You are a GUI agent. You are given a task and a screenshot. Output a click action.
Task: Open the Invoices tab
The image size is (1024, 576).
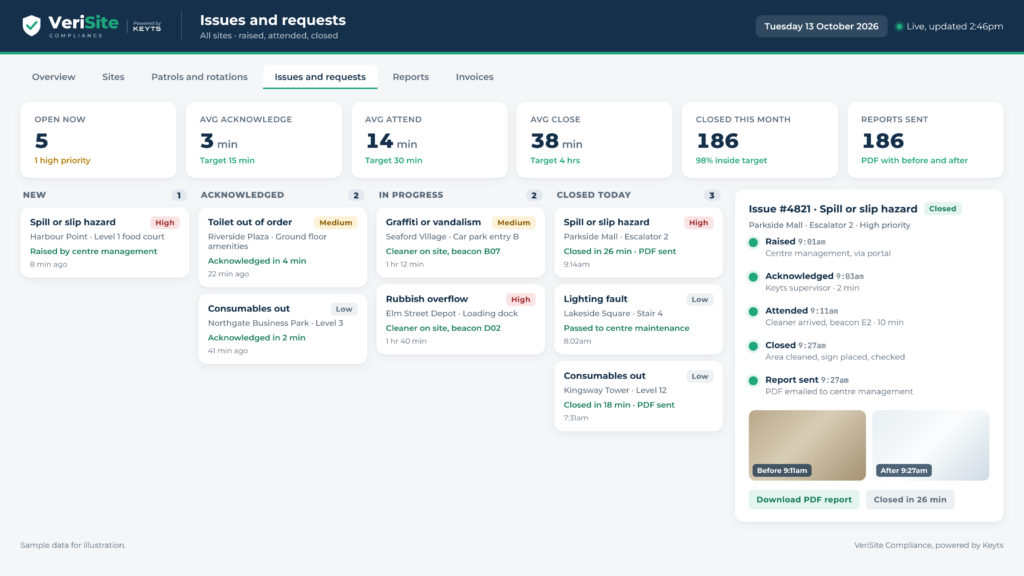[x=475, y=77]
